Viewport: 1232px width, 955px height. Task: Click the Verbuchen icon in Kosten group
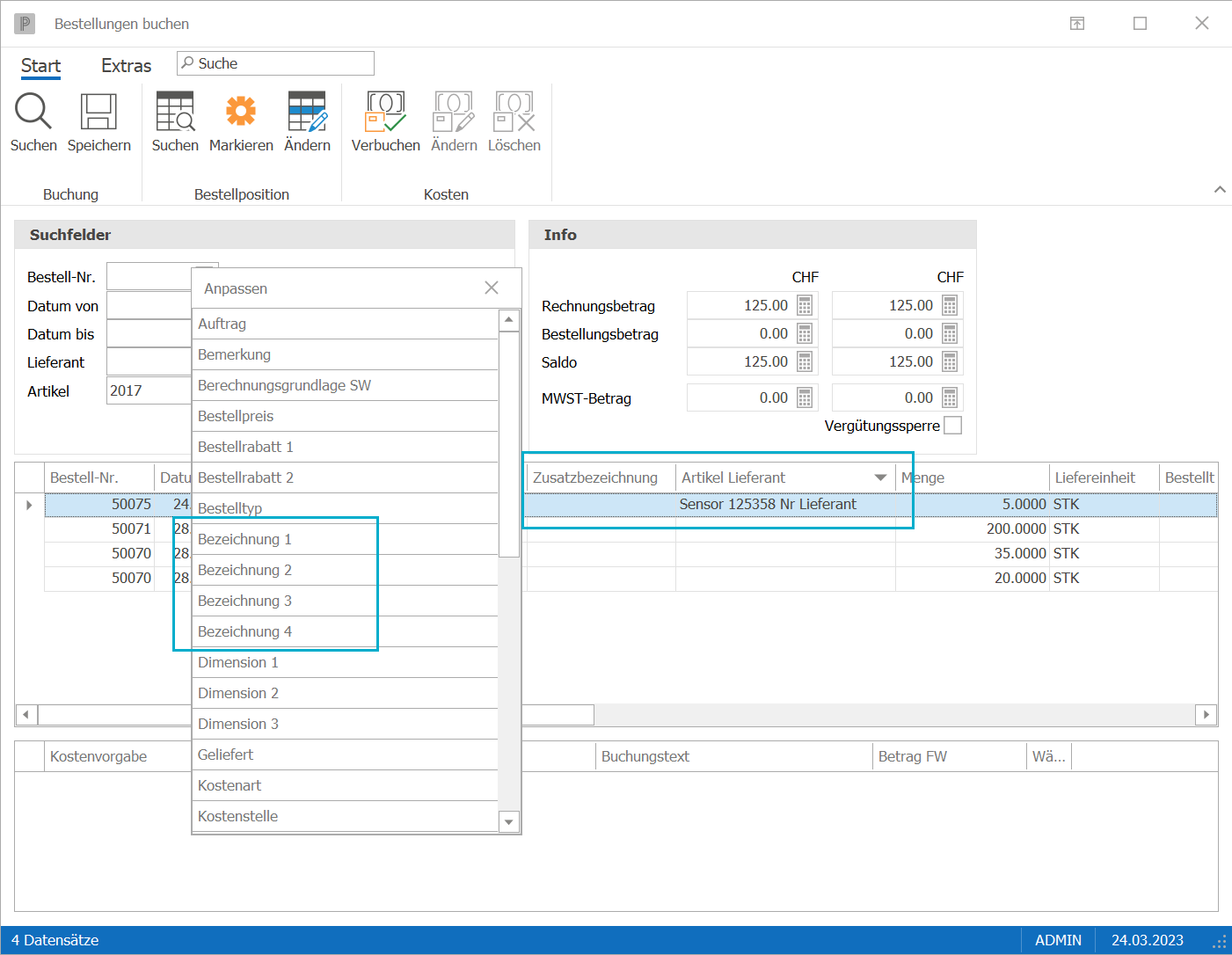click(386, 112)
